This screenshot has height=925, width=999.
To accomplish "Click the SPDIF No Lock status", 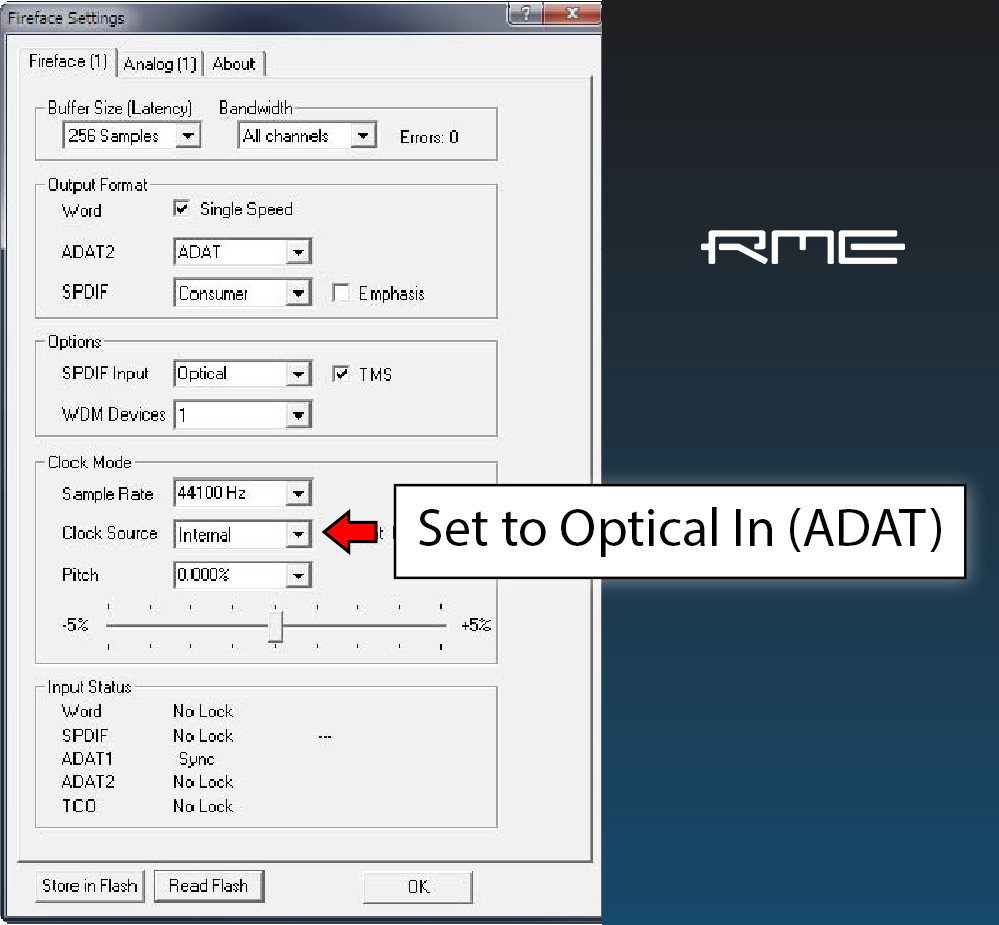I will click(x=203, y=736).
